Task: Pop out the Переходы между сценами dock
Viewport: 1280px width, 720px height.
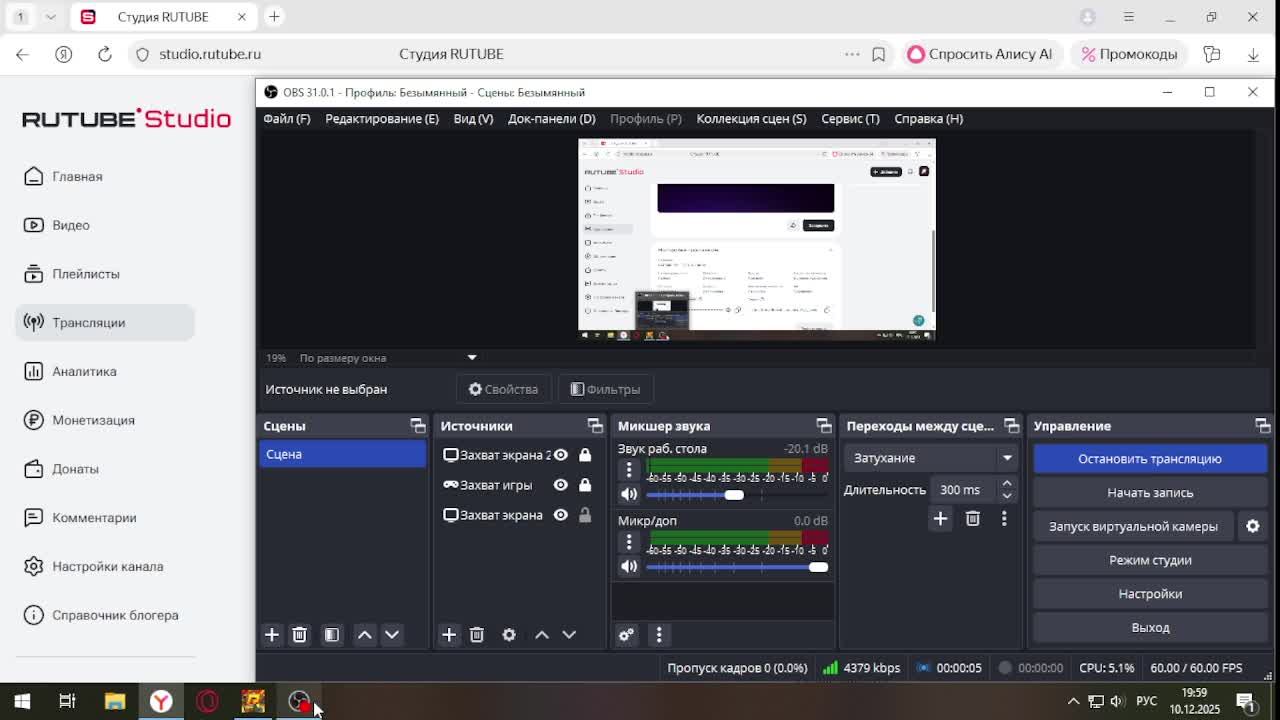Action: point(1012,426)
